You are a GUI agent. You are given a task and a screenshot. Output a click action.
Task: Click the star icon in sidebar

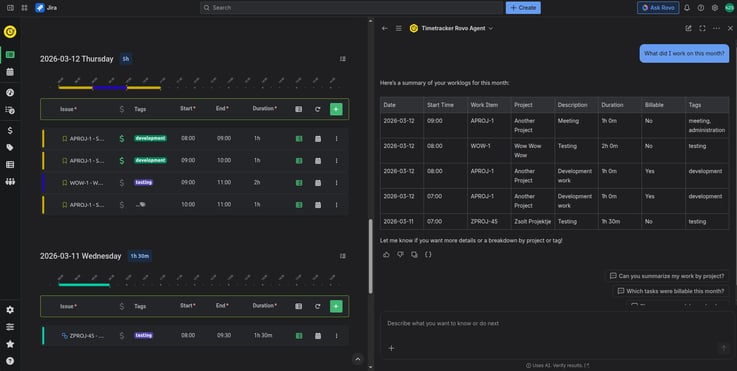point(10,344)
